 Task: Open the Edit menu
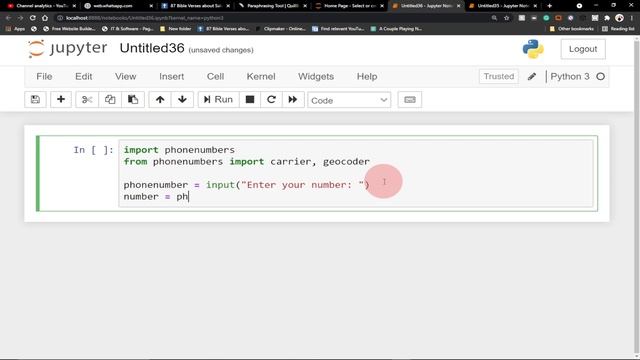[x=84, y=76]
